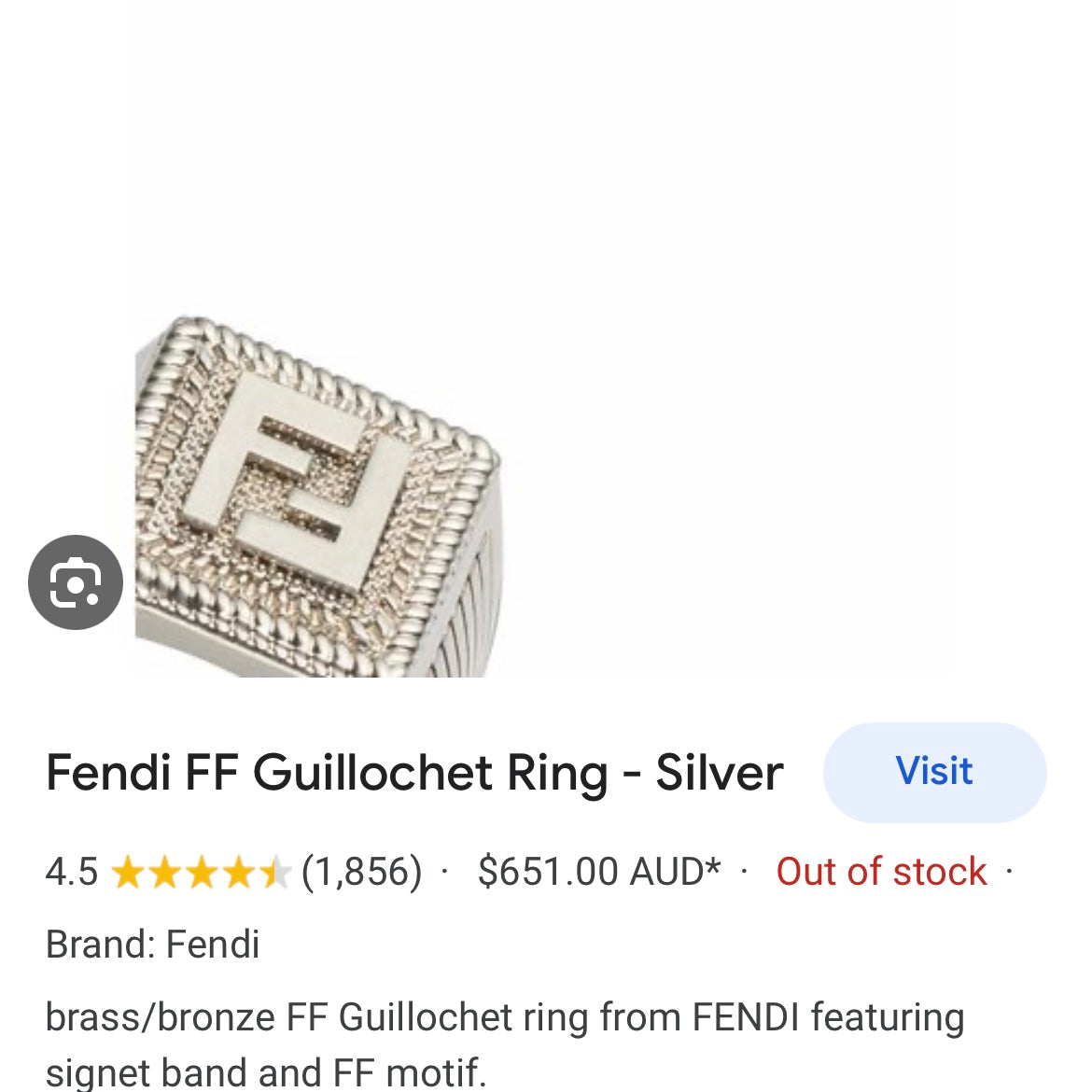
Task: Click the red Out of stock label
Action: tap(881, 873)
